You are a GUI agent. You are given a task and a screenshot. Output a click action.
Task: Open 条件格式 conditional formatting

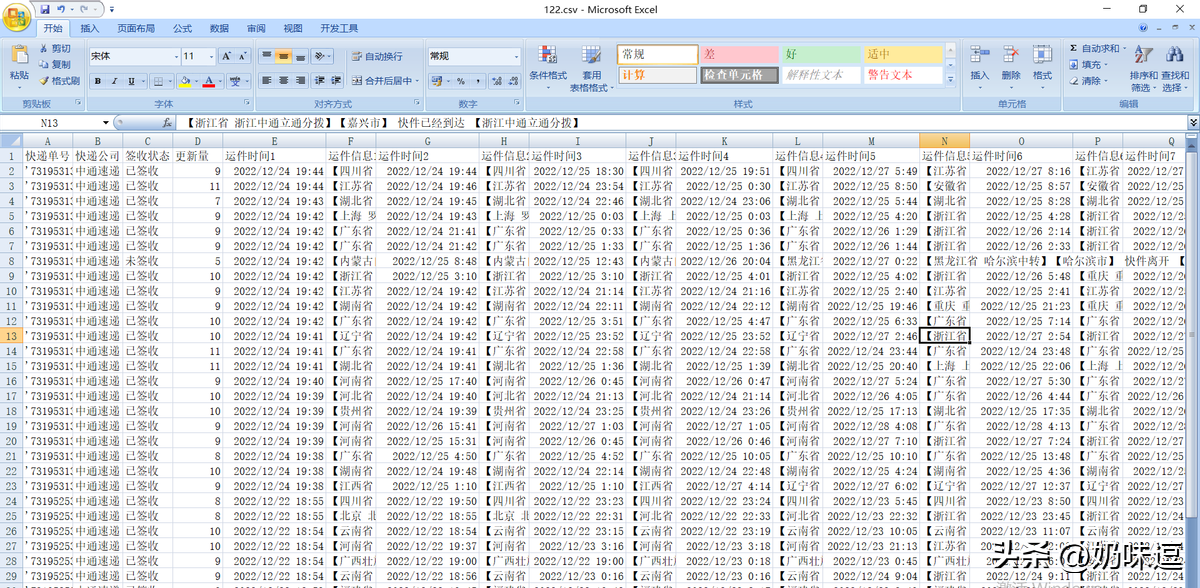(x=547, y=66)
